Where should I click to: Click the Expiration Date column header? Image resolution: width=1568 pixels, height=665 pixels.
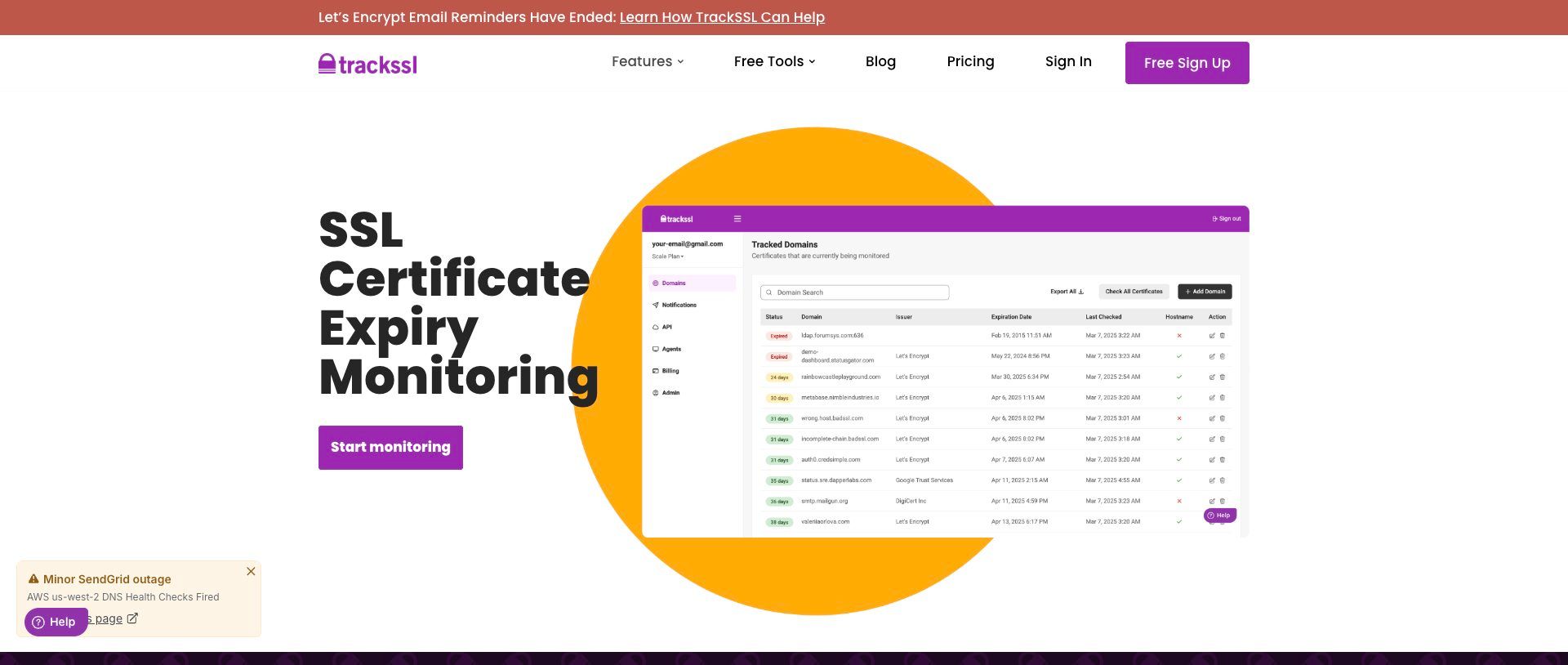(x=1011, y=317)
